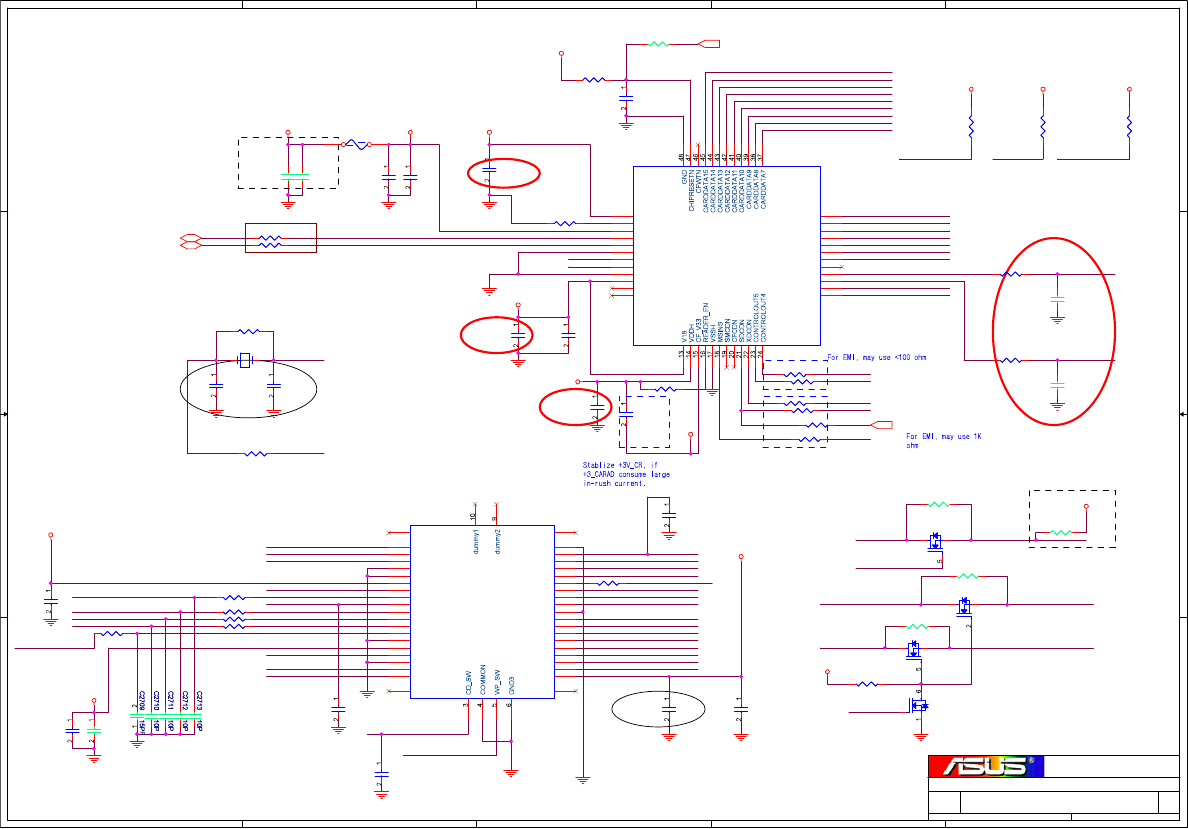Click the dummy1 pin label
The height and width of the screenshot is (829, 1188).
pos(476,541)
